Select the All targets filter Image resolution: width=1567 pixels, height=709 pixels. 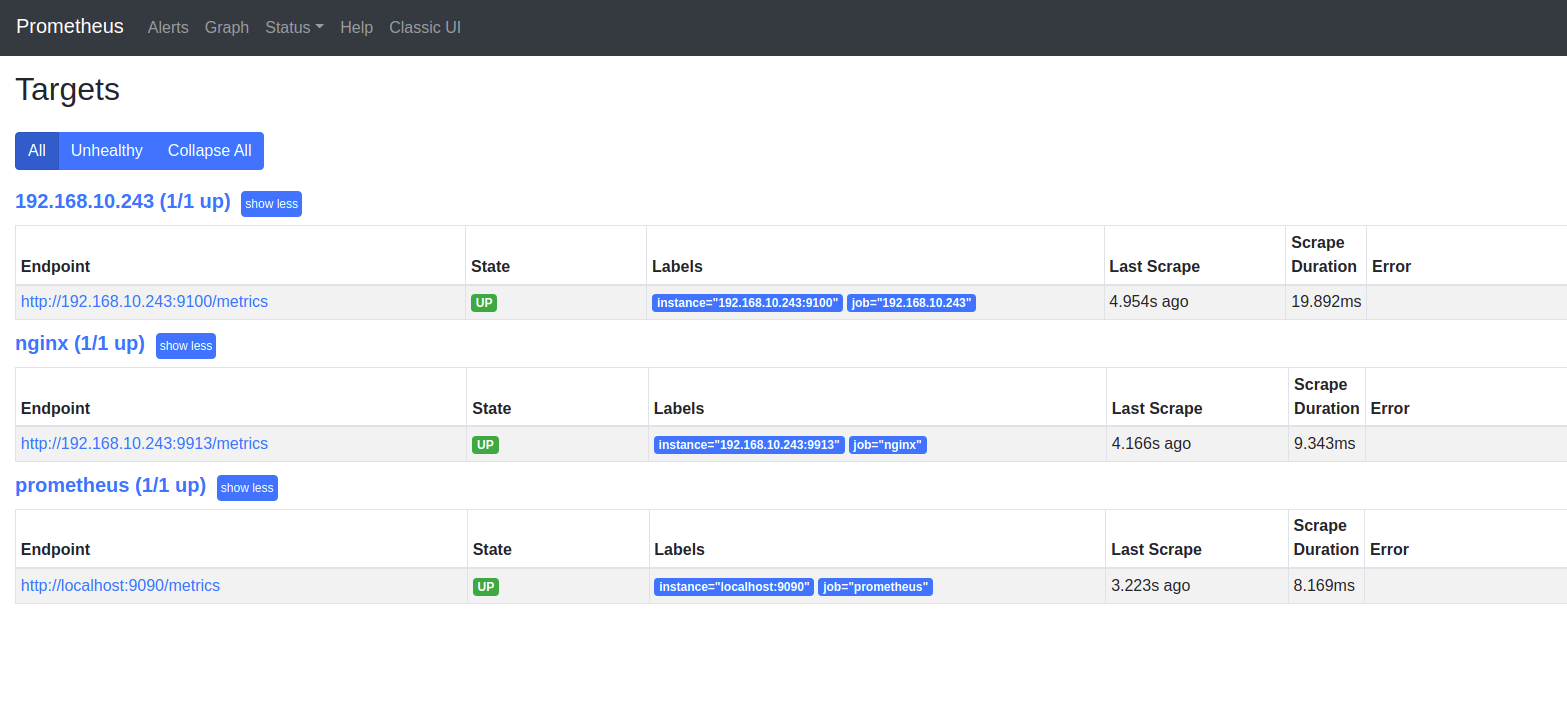click(37, 151)
